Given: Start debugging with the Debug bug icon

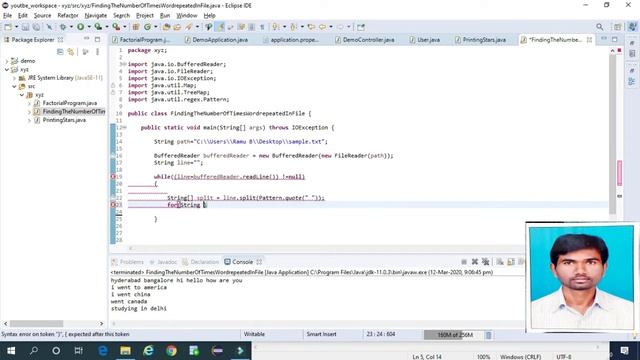Looking at the screenshot, I should 63,27.
